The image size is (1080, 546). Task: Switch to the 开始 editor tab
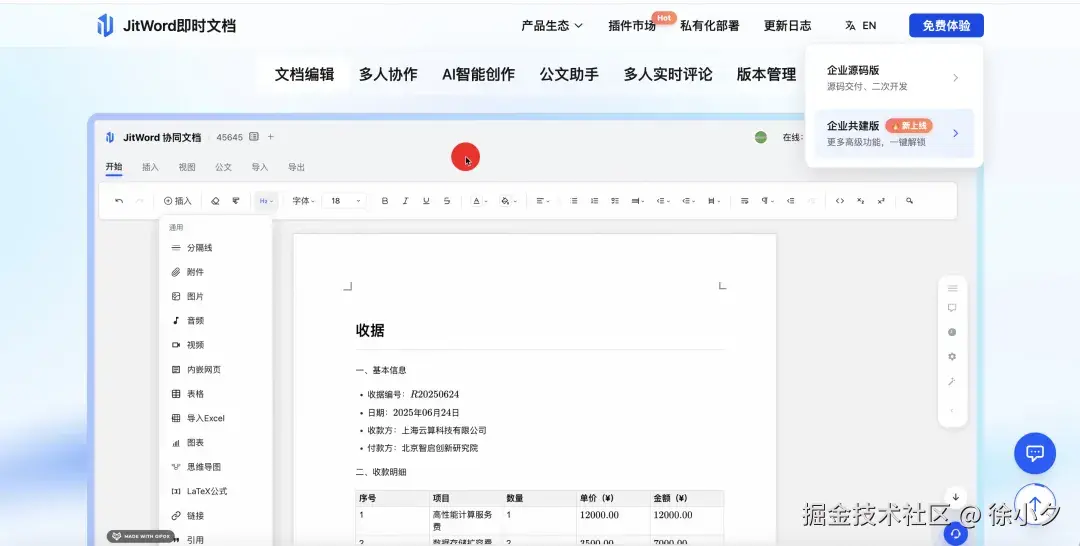114,167
